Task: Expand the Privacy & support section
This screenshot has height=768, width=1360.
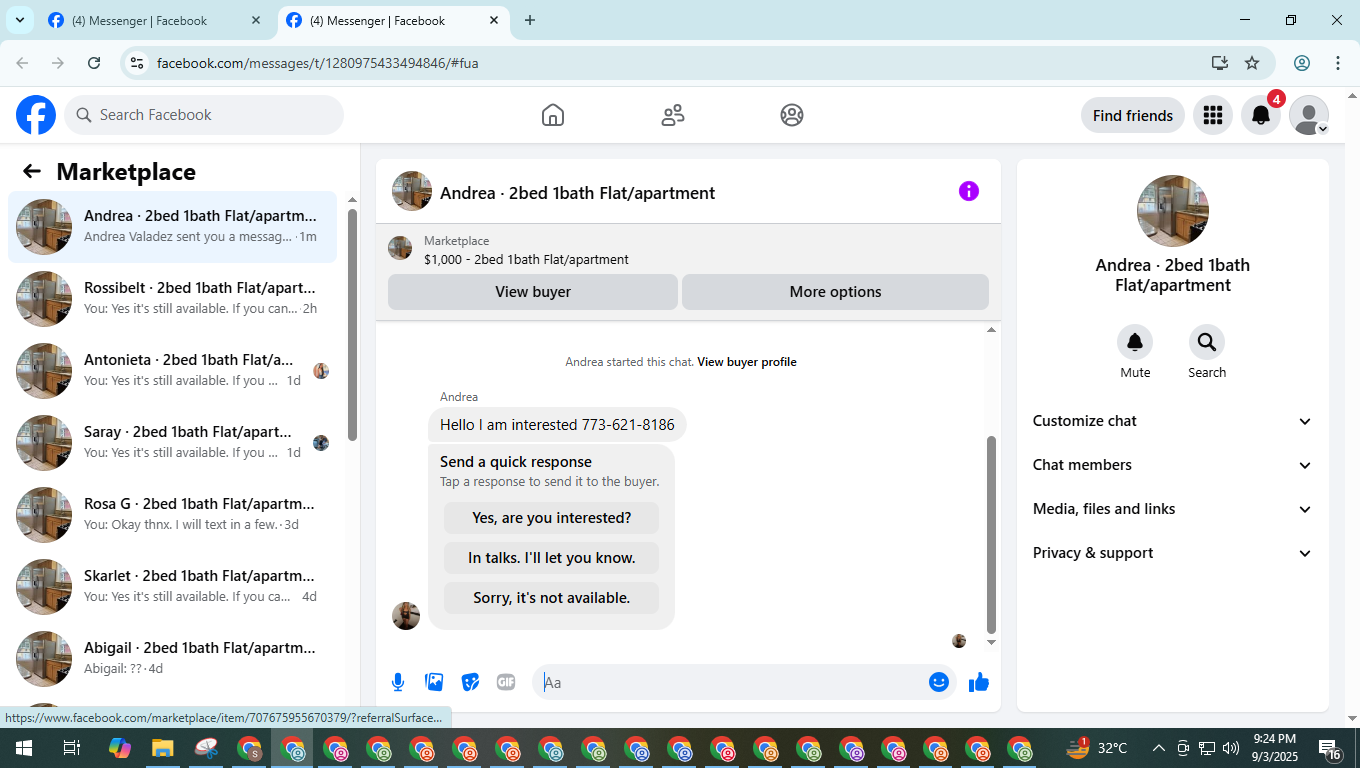Action: (1173, 553)
